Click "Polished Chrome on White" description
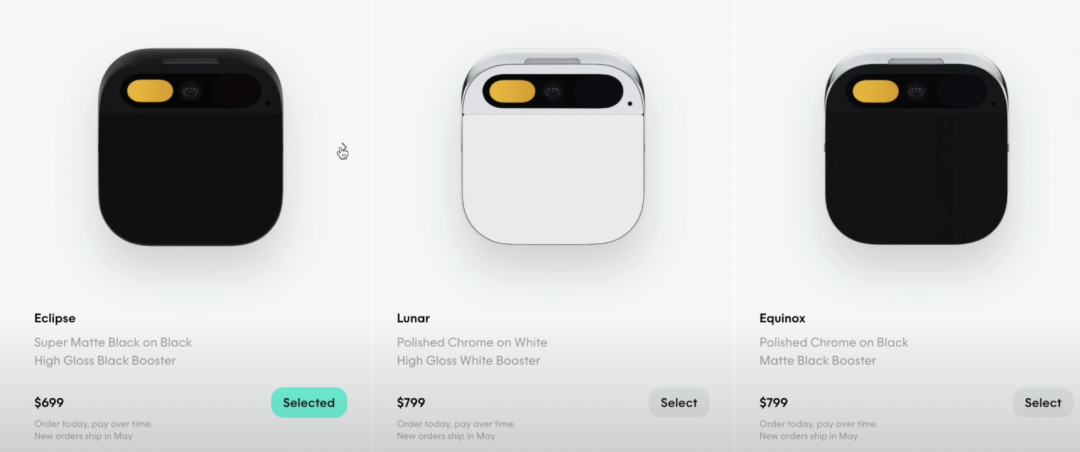 tap(472, 342)
